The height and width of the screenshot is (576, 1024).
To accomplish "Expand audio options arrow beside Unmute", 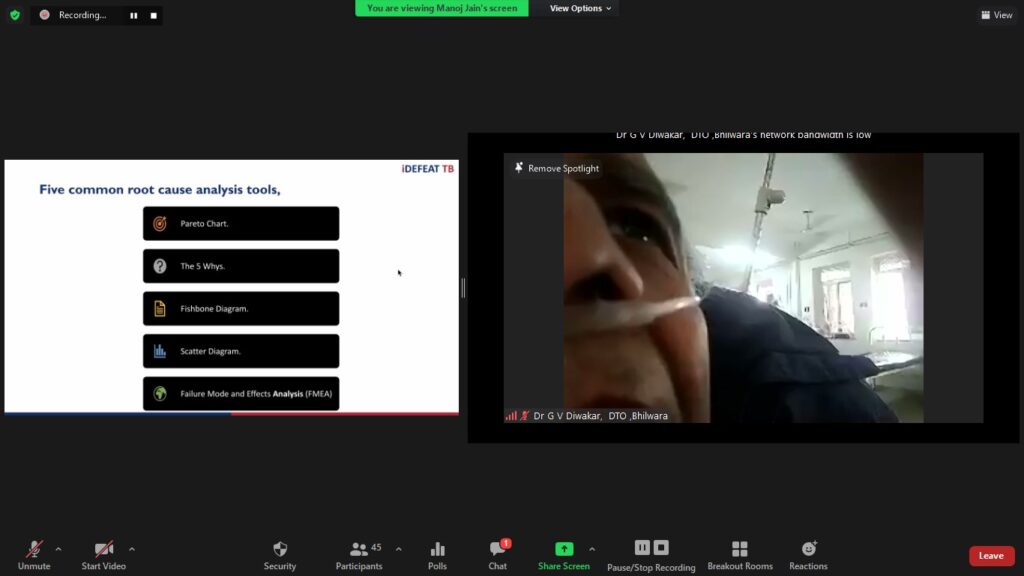I will pos(58,548).
